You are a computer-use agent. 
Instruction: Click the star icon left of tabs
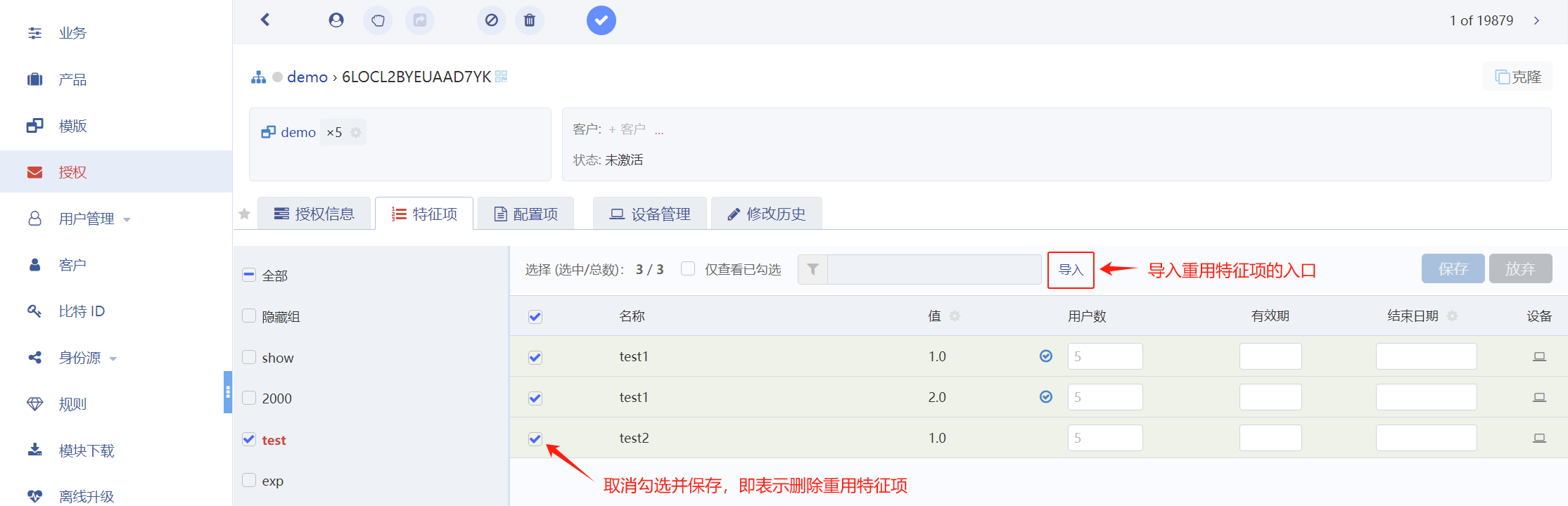244,214
